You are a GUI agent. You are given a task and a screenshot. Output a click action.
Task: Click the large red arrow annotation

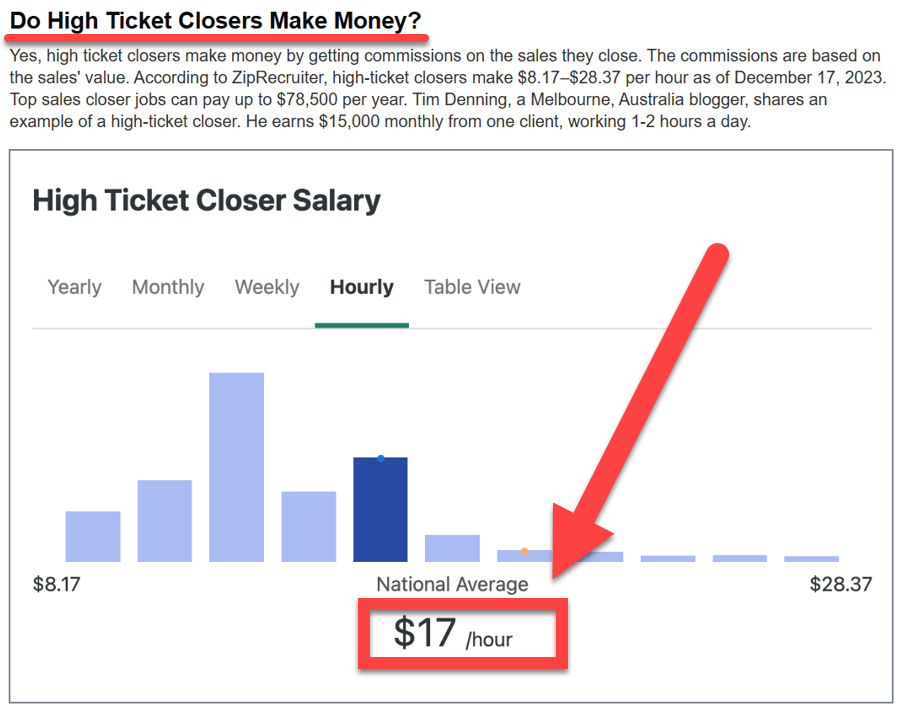[x=640, y=400]
